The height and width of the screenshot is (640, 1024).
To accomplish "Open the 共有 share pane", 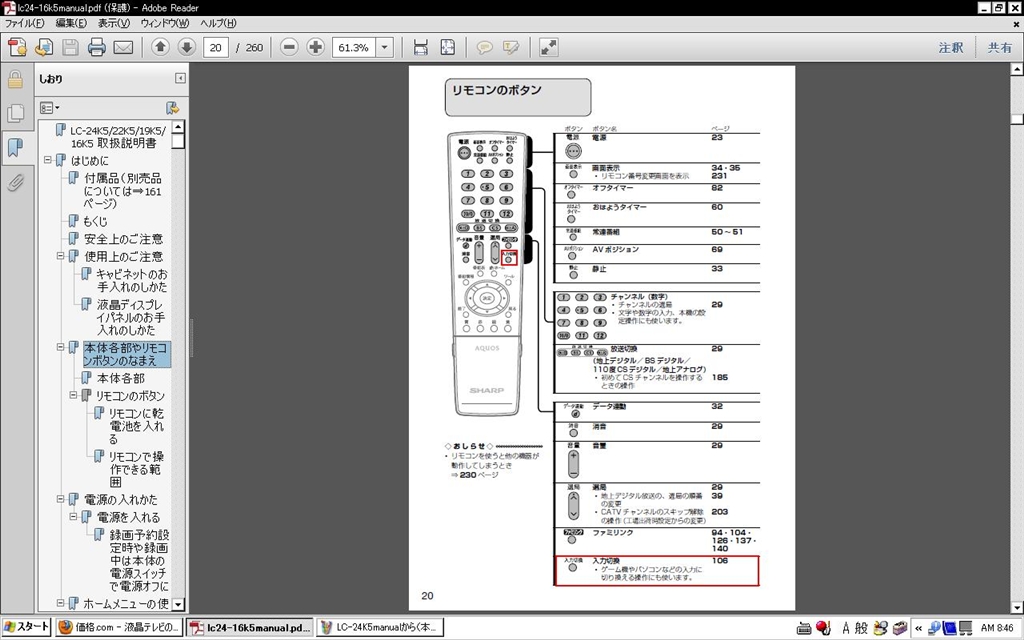I will (x=999, y=48).
